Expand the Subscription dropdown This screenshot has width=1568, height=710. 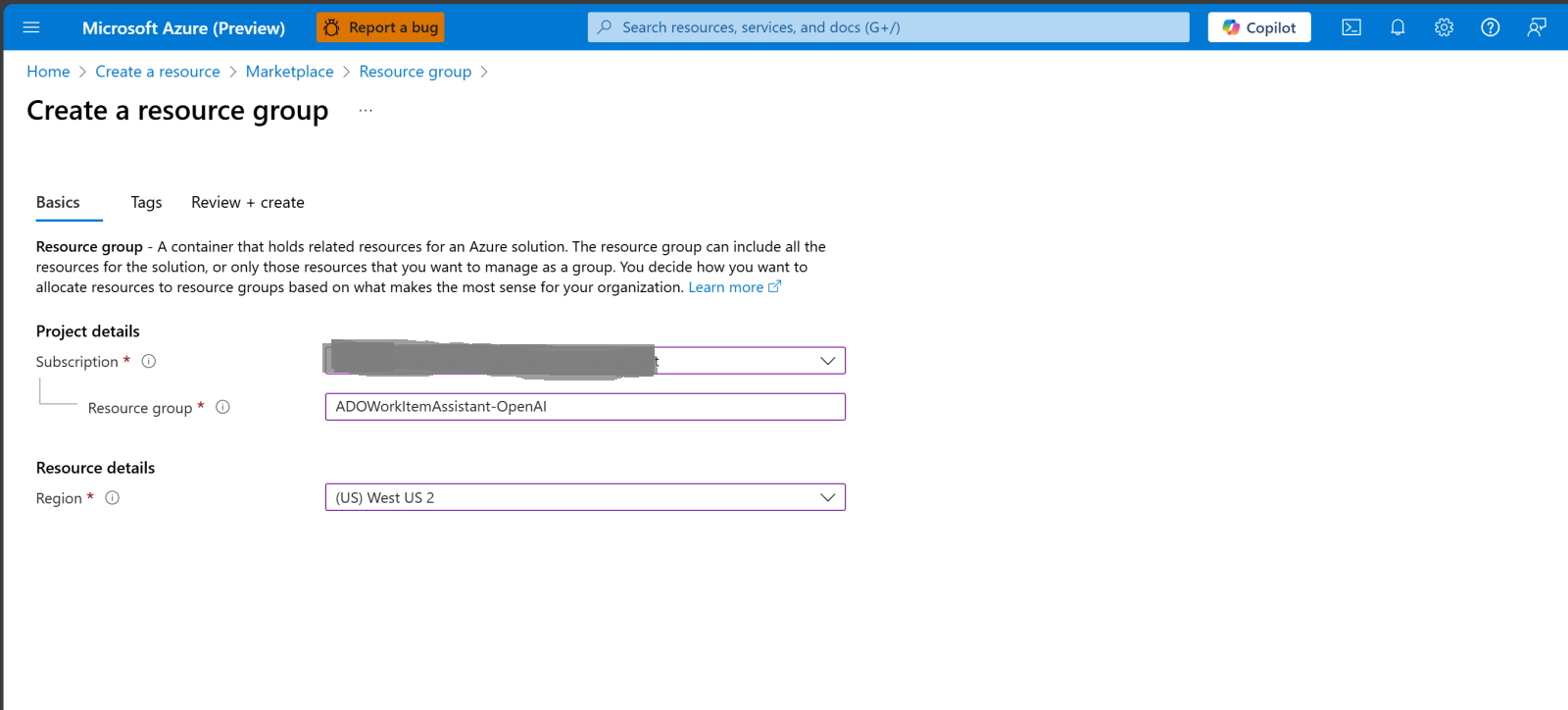pyautogui.click(x=827, y=361)
